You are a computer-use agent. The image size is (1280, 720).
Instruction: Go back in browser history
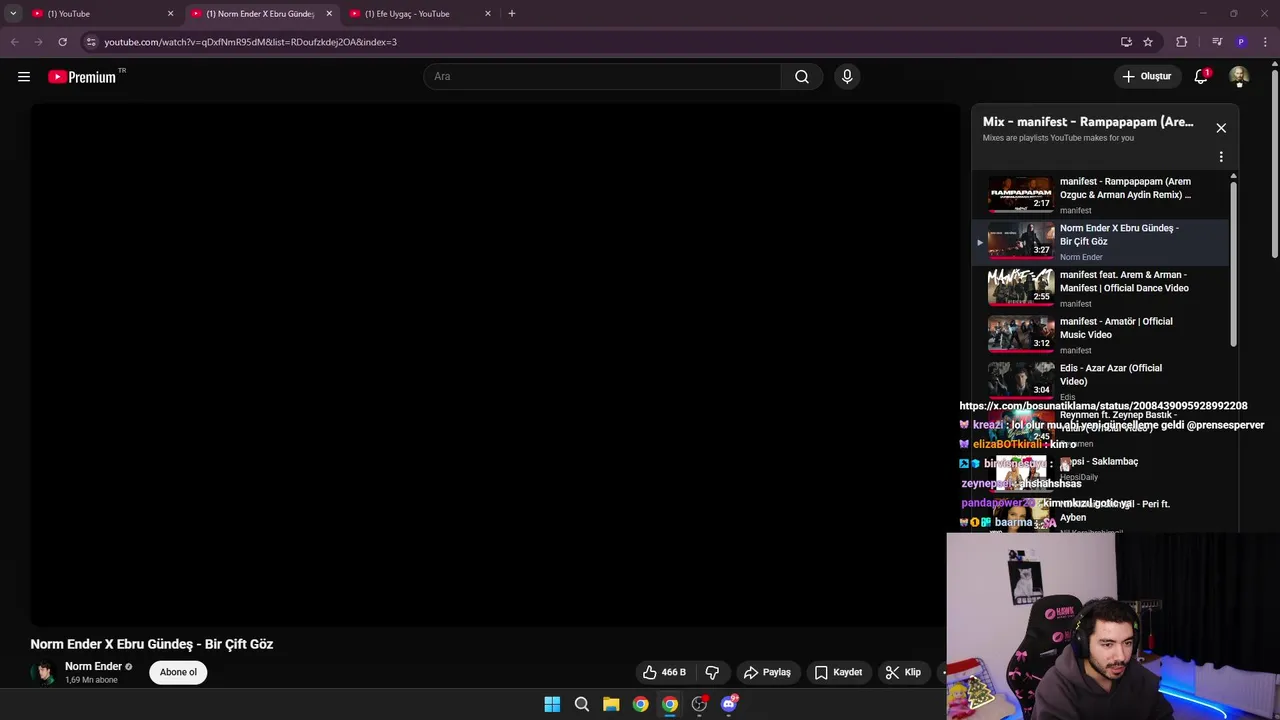coord(14,42)
